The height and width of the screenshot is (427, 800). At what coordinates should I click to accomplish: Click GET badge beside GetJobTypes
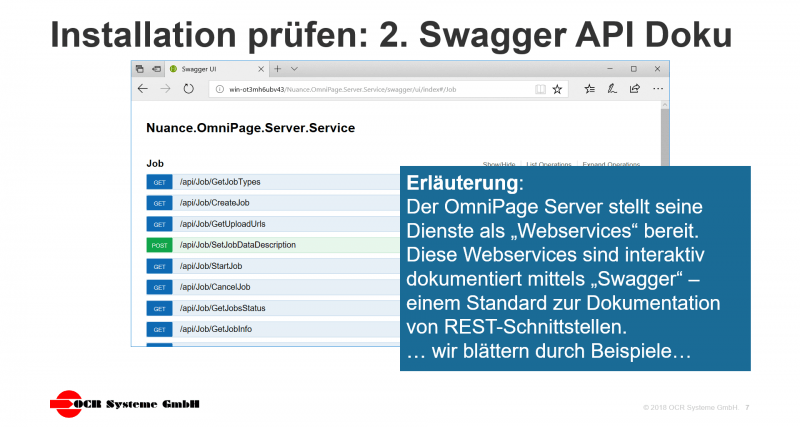click(159, 182)
